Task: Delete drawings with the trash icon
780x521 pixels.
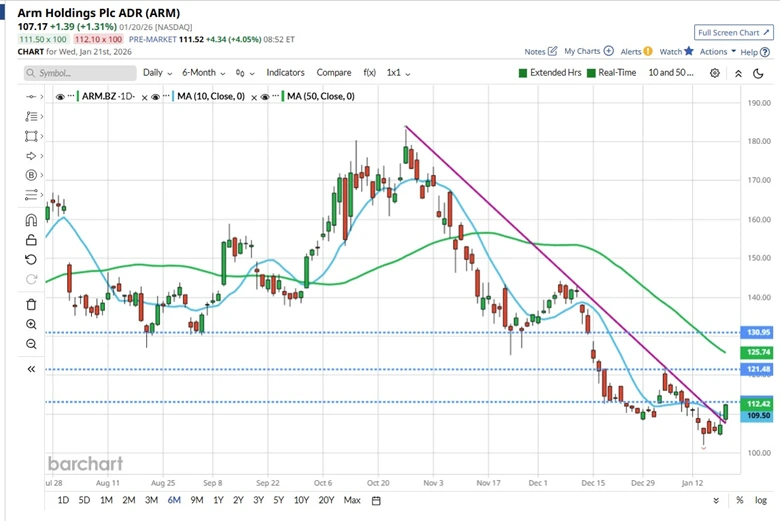Action: click(x=31, y=305)
